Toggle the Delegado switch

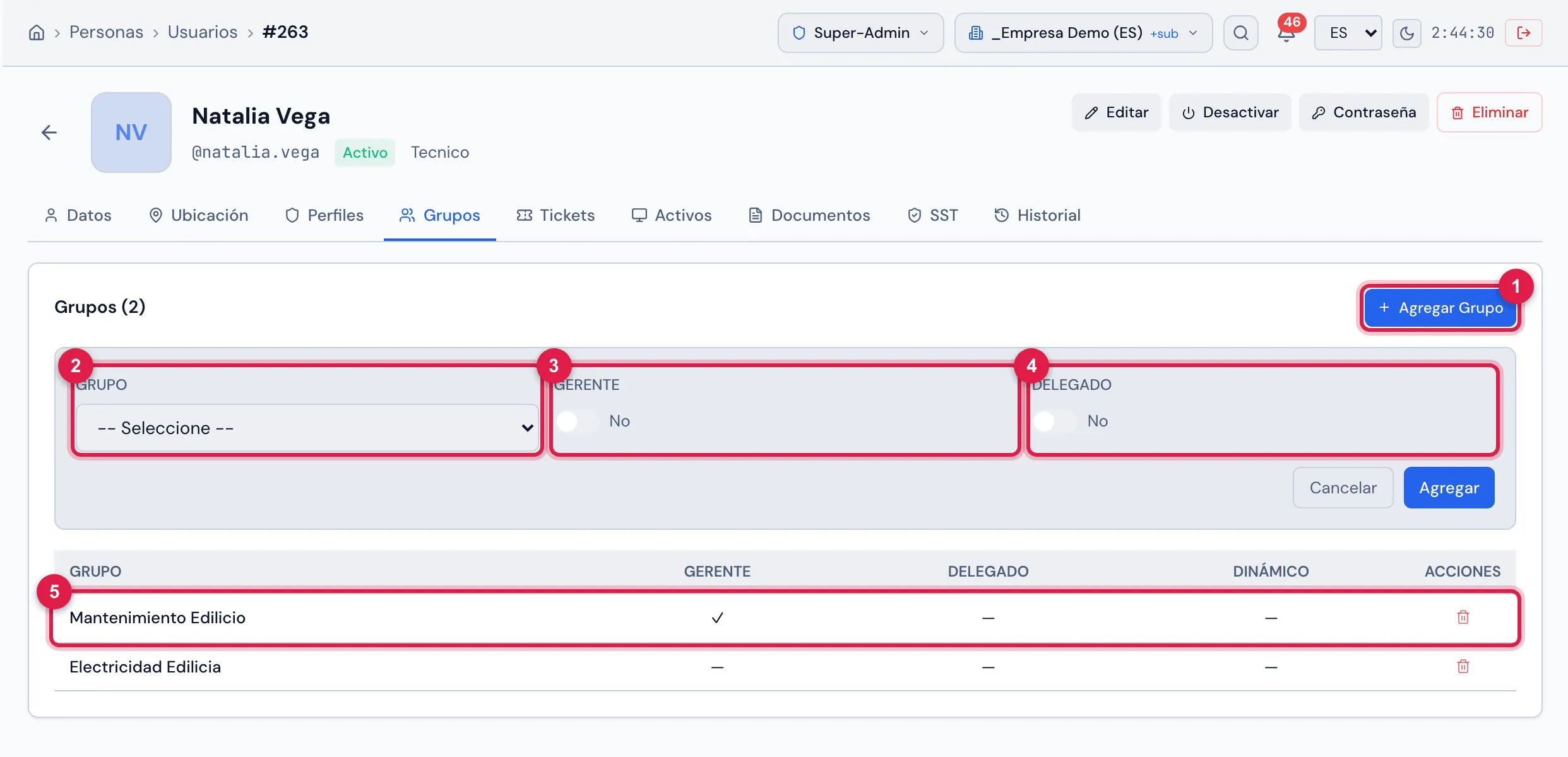coord(1055,421)
